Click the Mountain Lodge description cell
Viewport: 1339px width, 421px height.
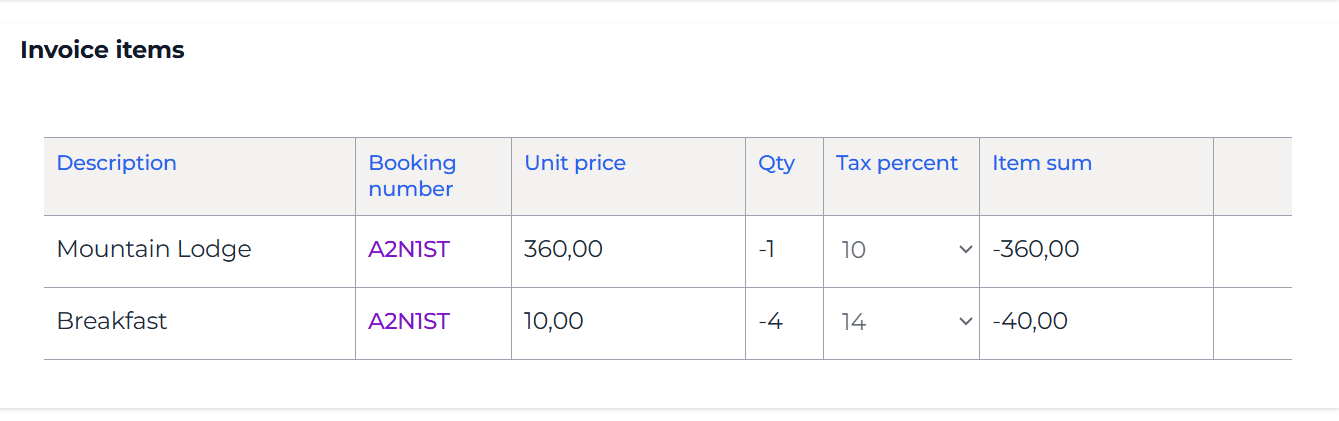tap(154, 250)
